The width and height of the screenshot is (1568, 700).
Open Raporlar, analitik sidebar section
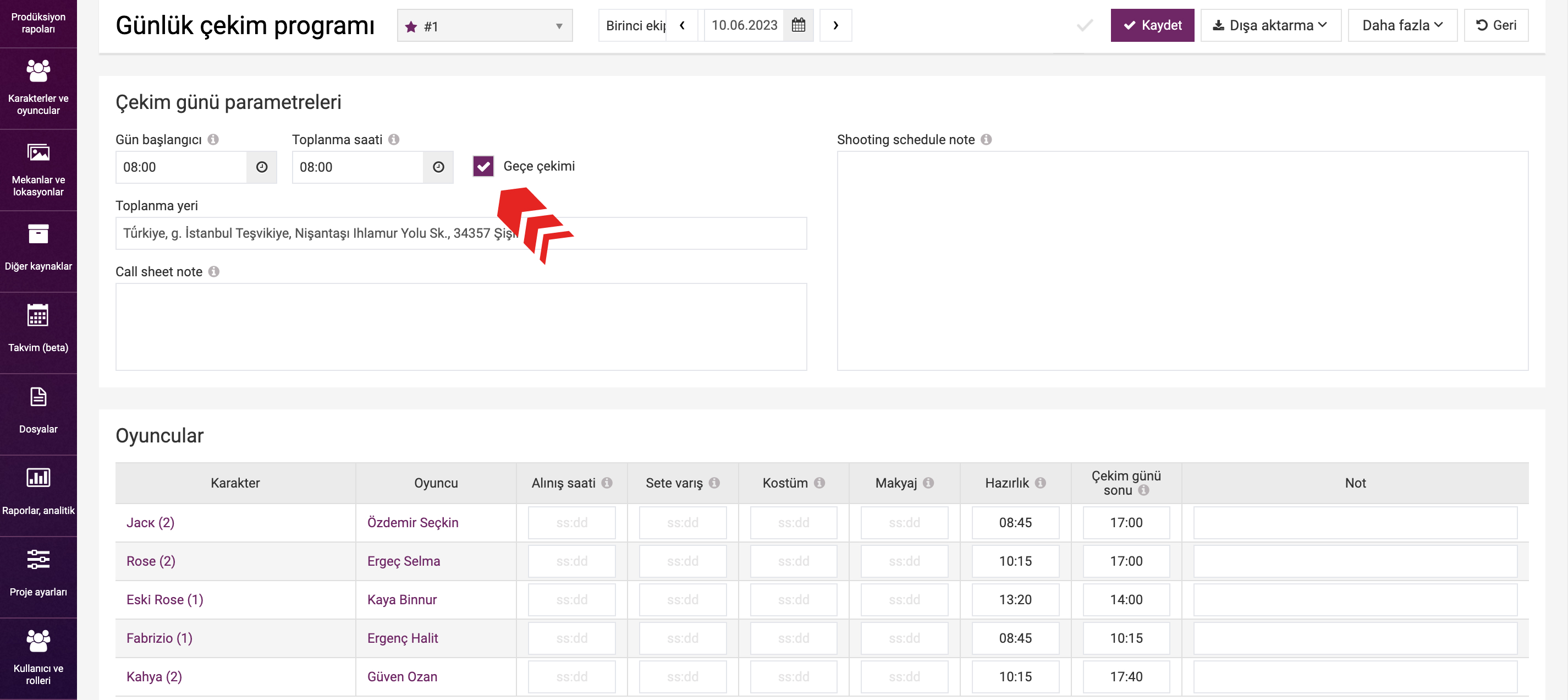pyautogui.click(x=38, y=495)
